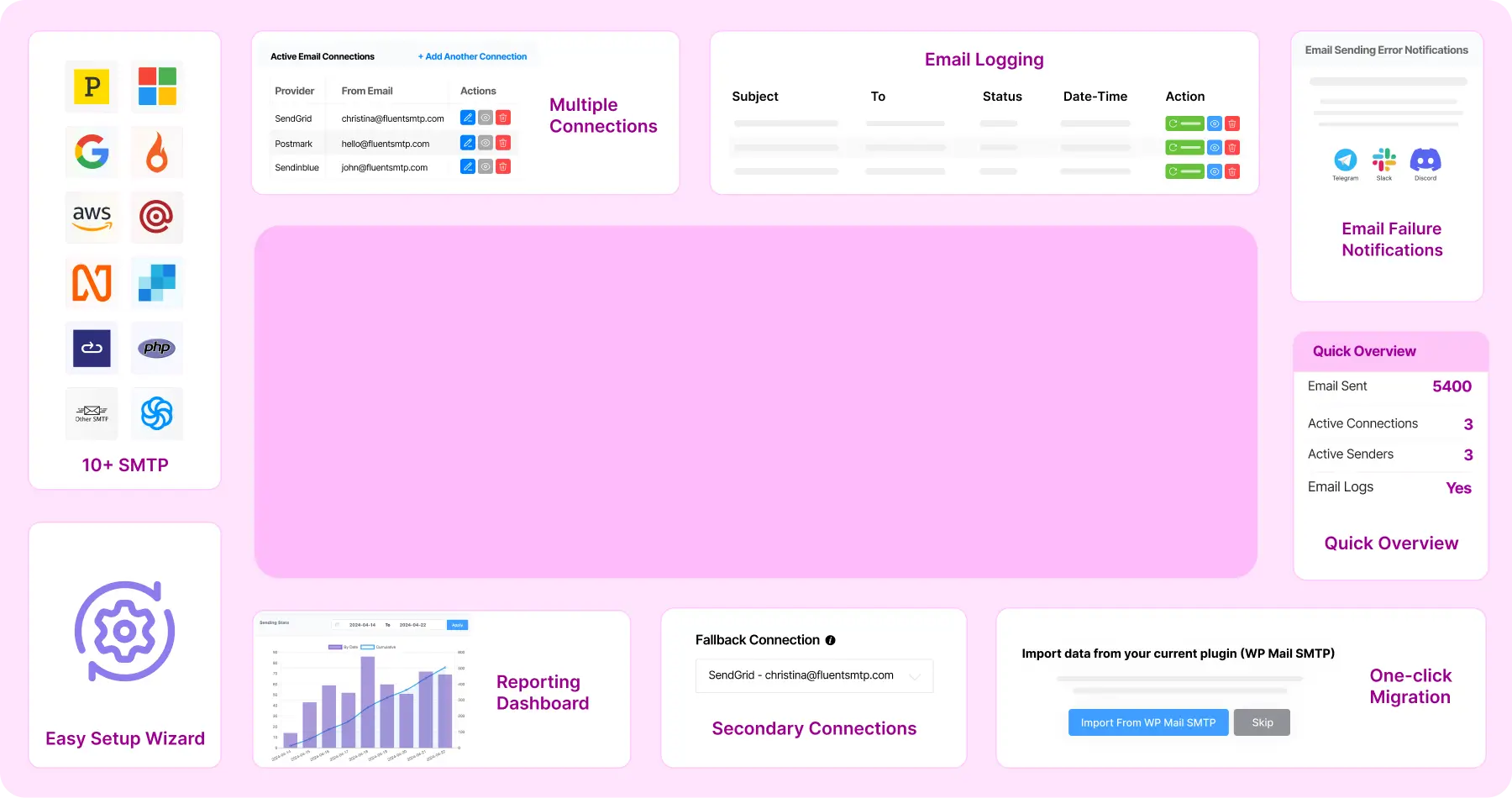Delete the Sendinblue connection
1512x798 pixels.
(x=503, y=166)
